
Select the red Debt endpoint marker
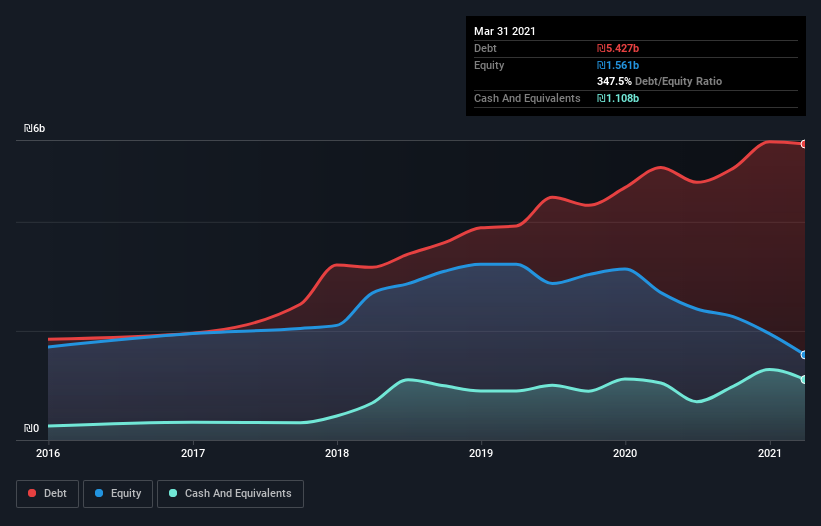point(804,144)
